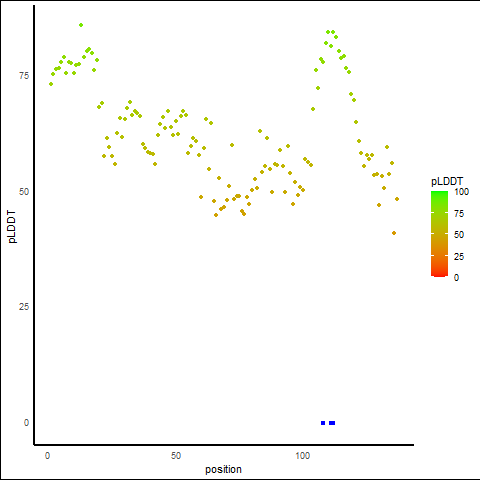This screenshot has width=480, height=480.
Task: Click the legend label 50
Action: (459, 235)
